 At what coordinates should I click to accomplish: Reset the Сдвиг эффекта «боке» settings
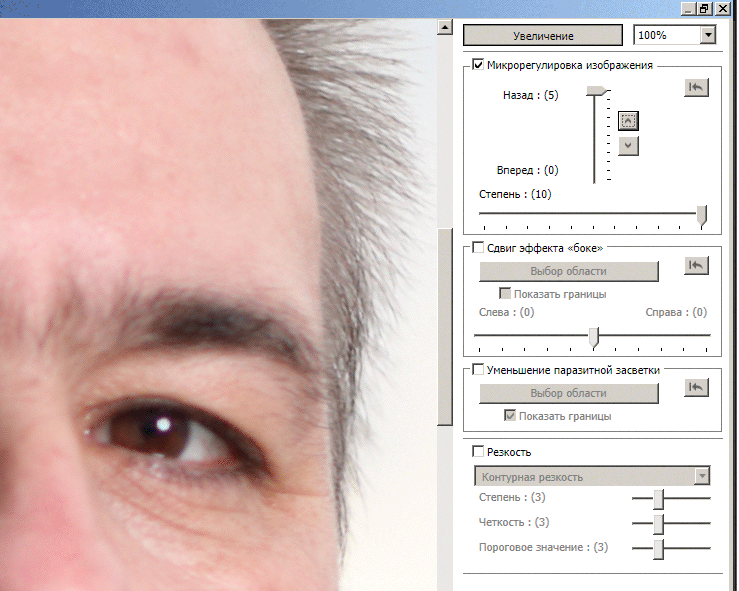pyautogui.click(x=696, y=266)
